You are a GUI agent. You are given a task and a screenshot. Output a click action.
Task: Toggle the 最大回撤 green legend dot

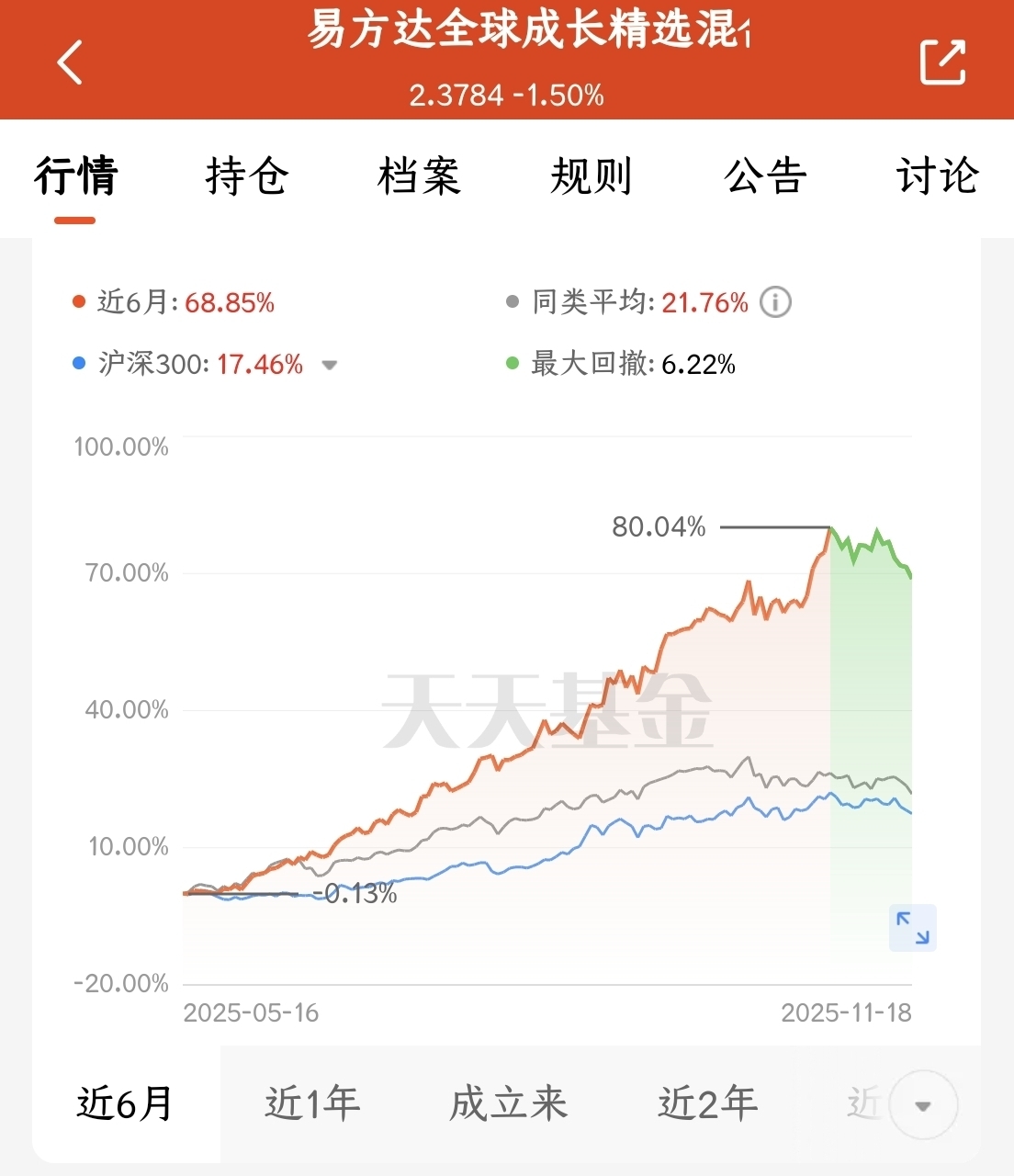[x=513, y=364]
